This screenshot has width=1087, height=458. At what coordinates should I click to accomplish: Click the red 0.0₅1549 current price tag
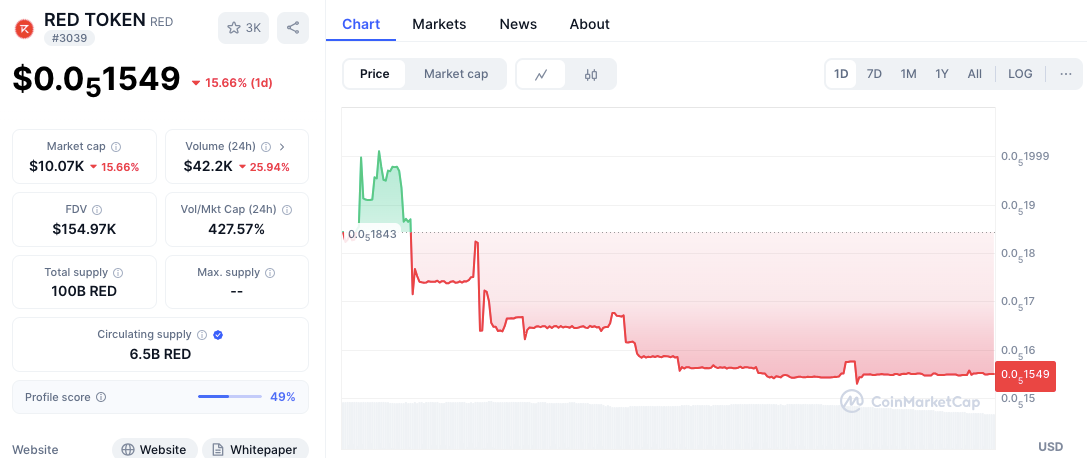coord(1025,376)
